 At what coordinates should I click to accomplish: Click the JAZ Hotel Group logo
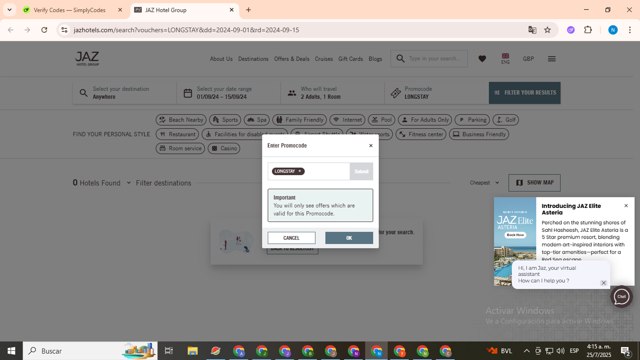click(x=87, y=59)
